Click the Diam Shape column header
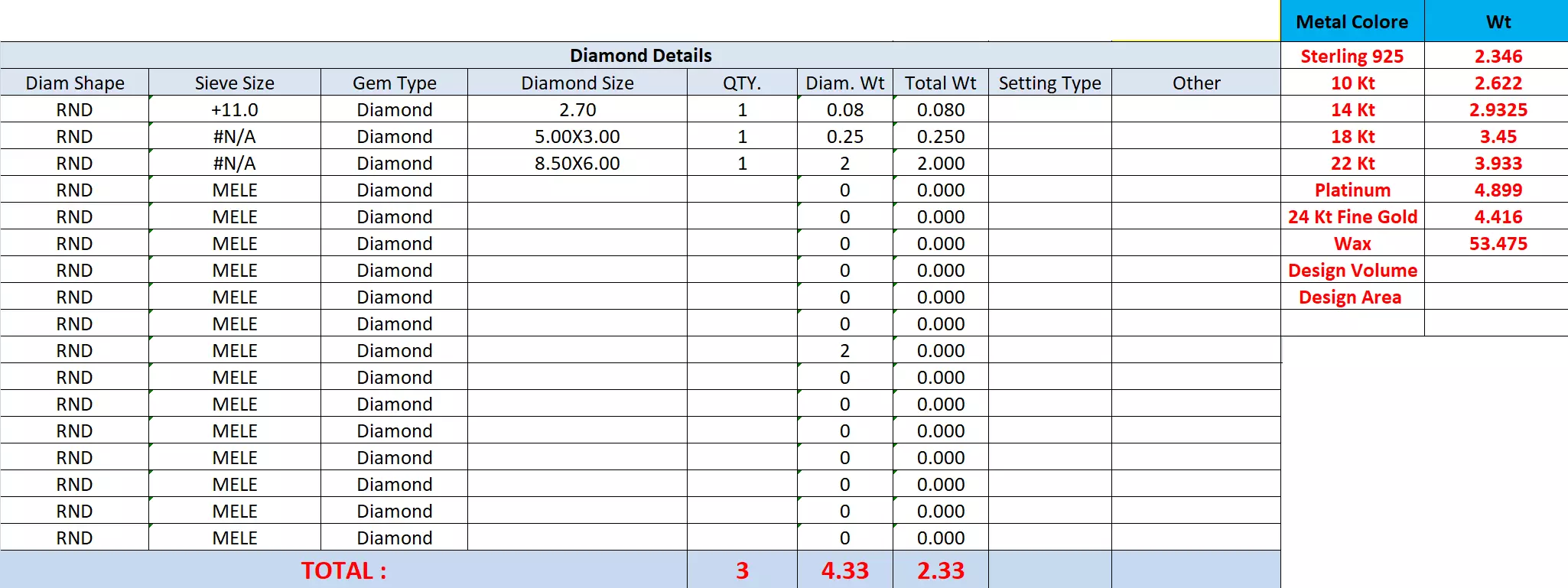Image resolution: width=1568 pixels, height=588 pixels. pyautogui.click(x=75, y=83)
